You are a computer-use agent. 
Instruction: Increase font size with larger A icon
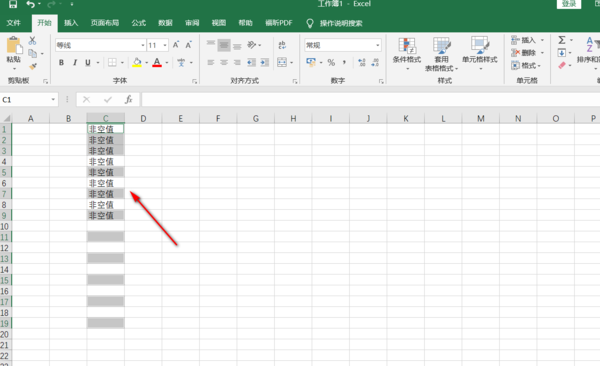click(x=176, y=45)
